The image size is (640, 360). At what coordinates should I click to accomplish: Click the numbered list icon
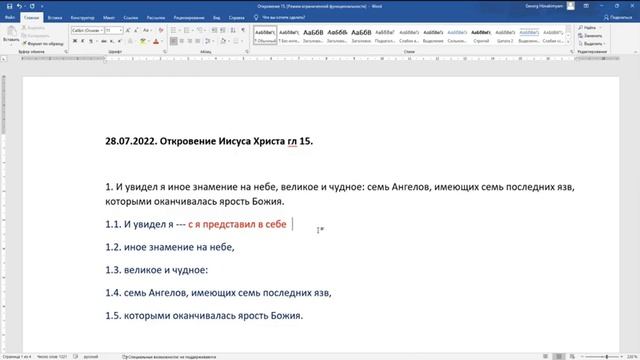pos(187,30)
